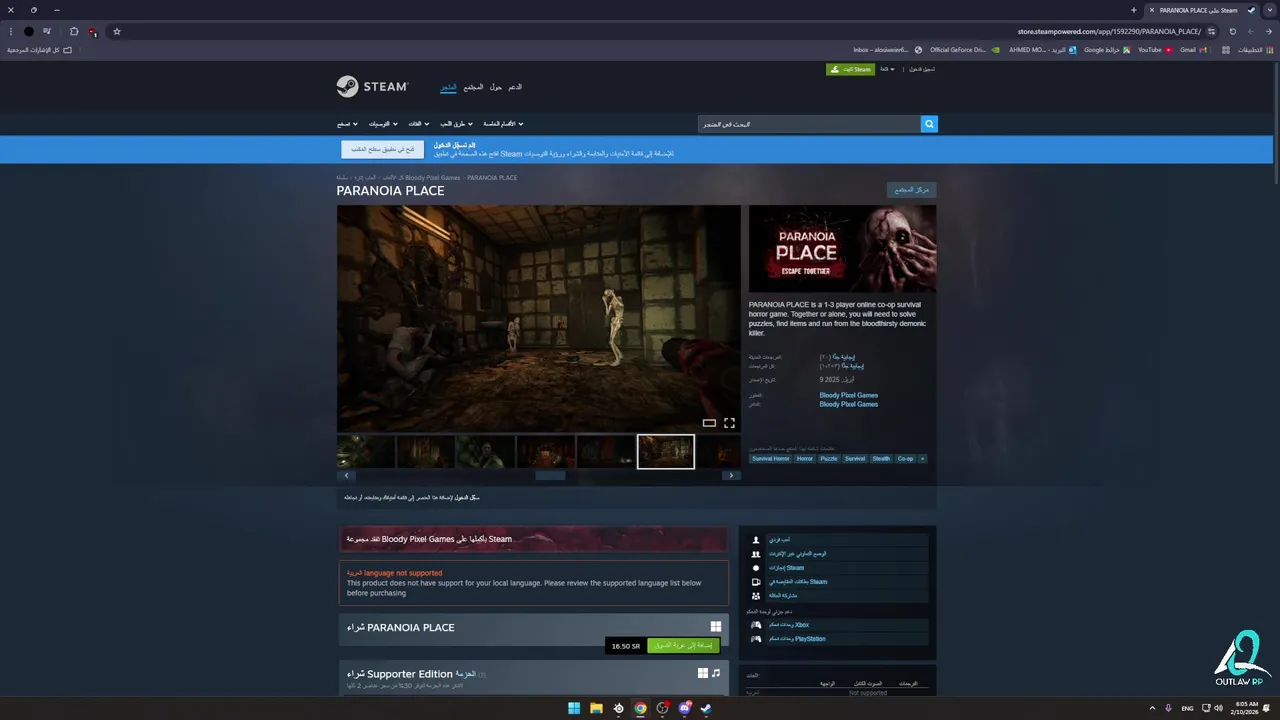
Task: Click game capsule header image
Action: coord(842,249)
